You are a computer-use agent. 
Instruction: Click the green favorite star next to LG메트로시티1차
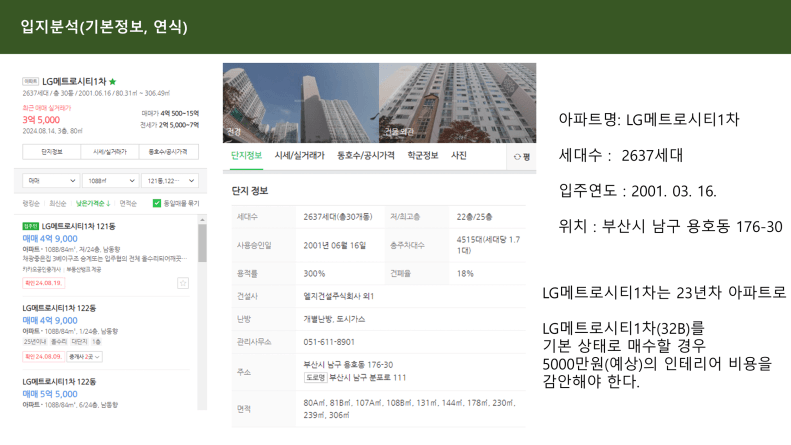[112, 81]
